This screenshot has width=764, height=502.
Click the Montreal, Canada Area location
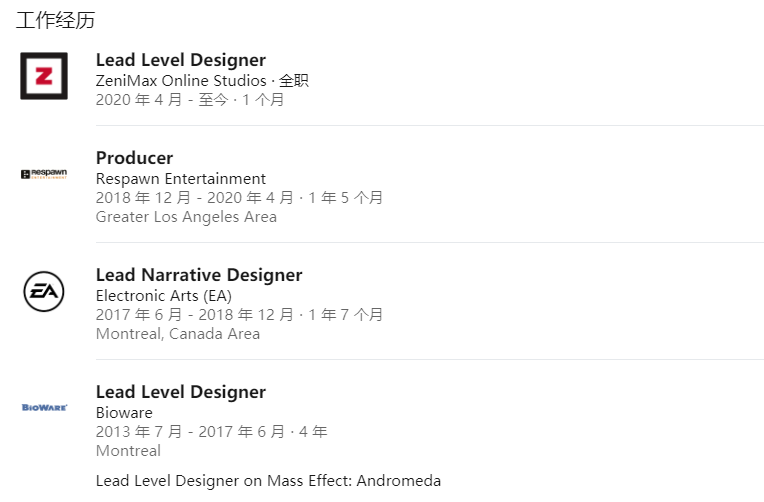click(178, 334)
